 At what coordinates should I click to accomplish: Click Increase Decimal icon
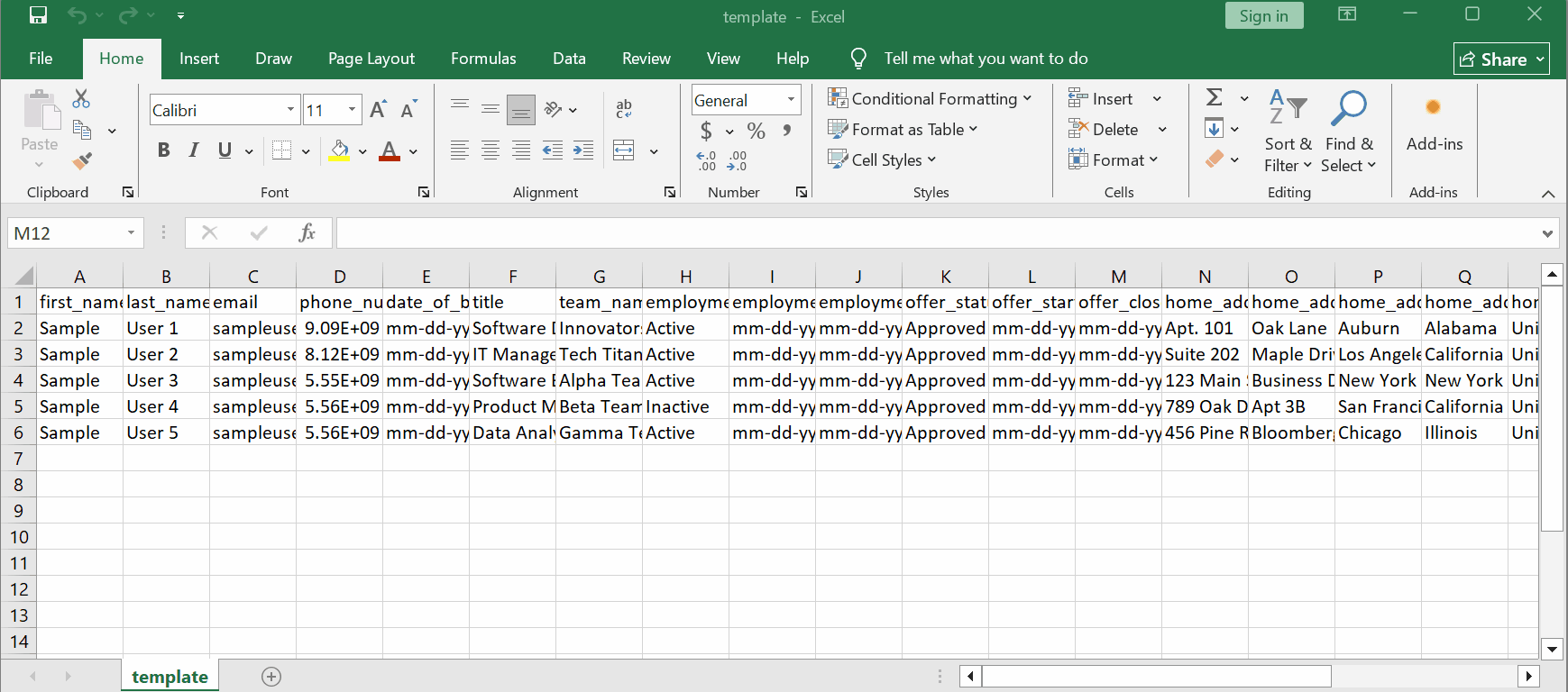click(706, 161)
